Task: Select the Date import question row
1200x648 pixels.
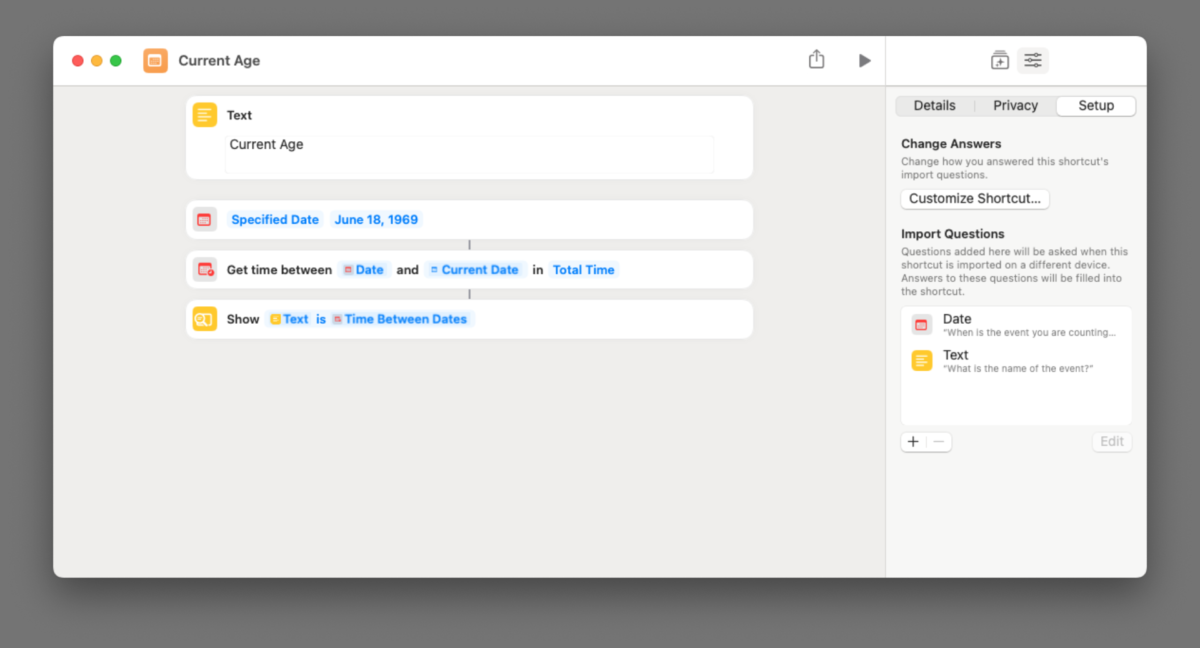Action: tap(1016, 325)
